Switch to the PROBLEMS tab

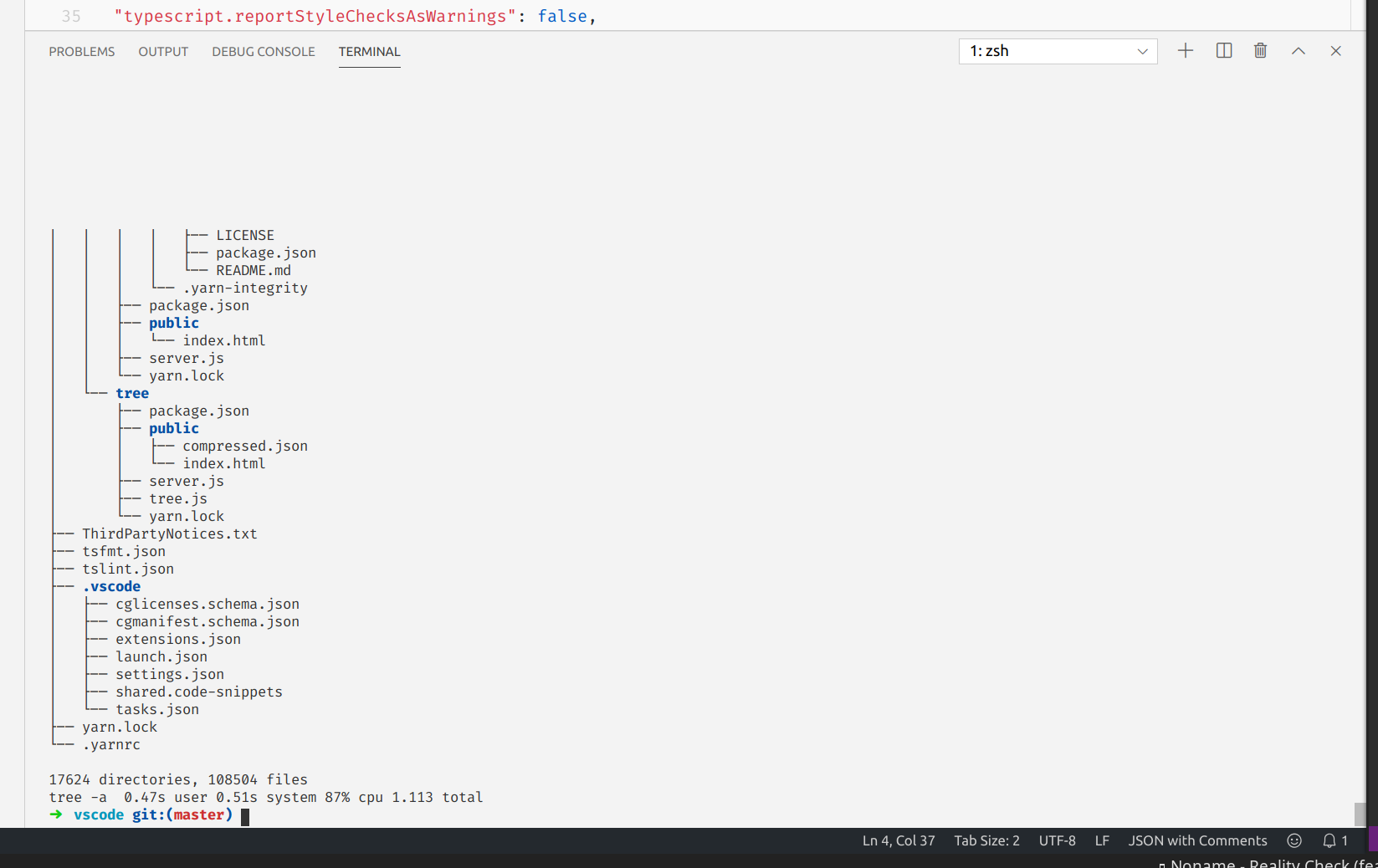pyautogui.click(x=81, y=51)
